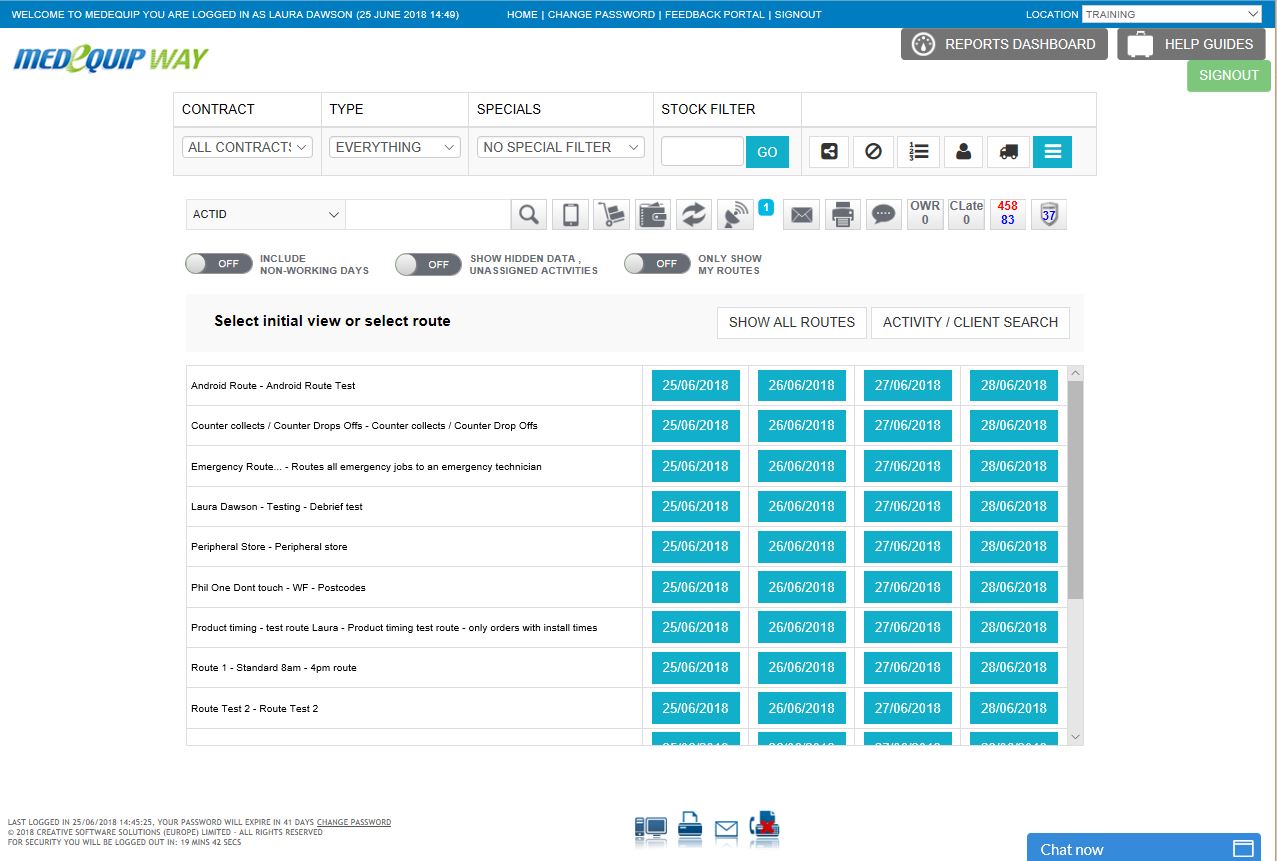Open the numbered list view icon
Viewport: 1277px width, 861px height.
click(x=919, y=151)
